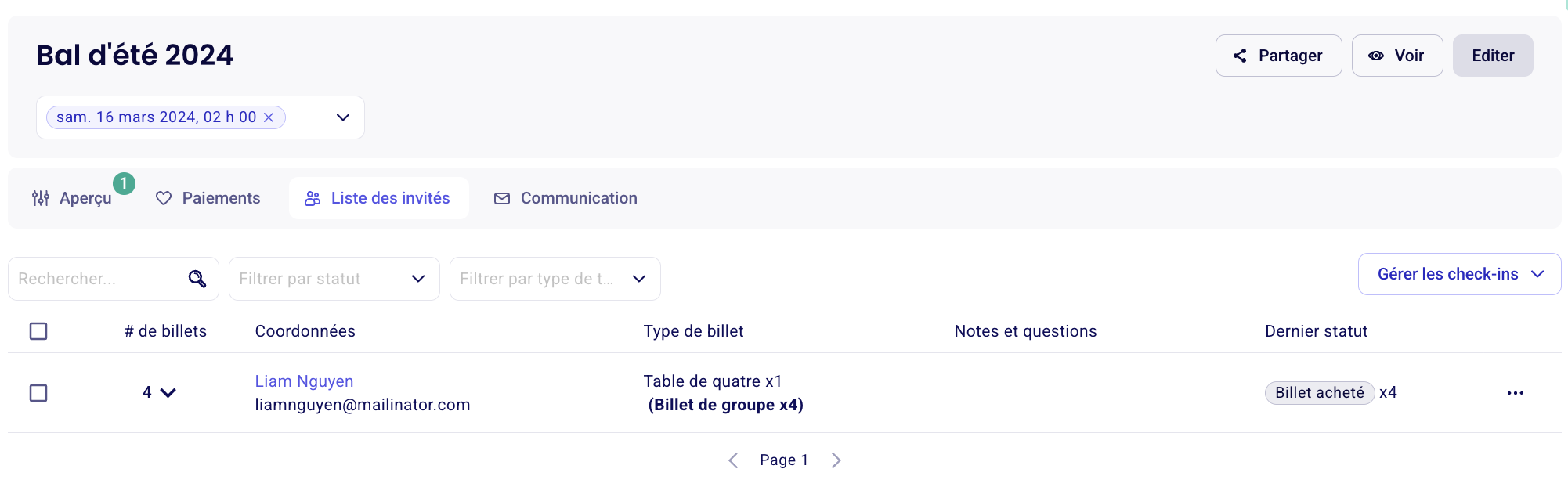Click the notification badge on Aperçu

124,183
